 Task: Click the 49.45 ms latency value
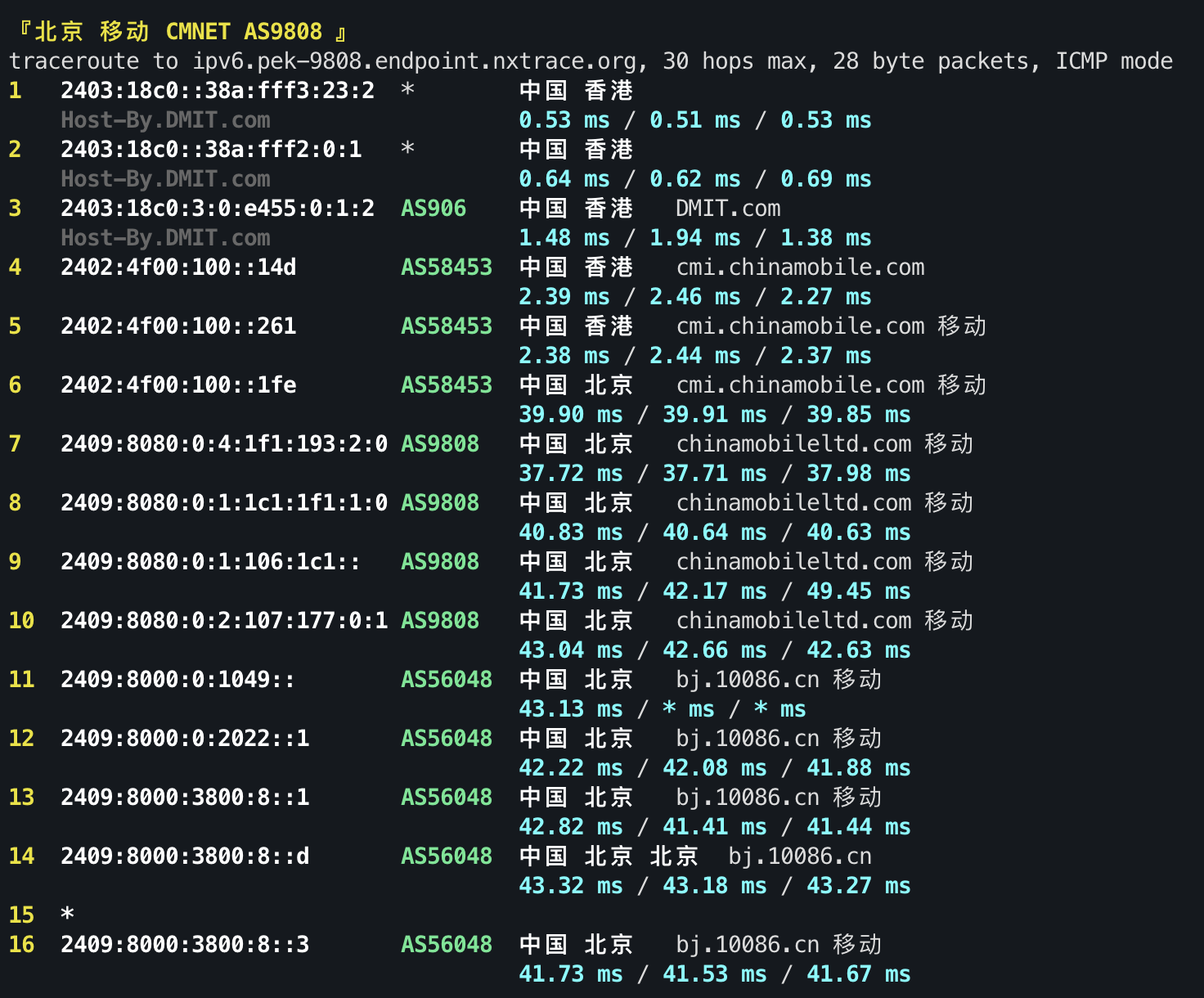[x=859, y=591]
